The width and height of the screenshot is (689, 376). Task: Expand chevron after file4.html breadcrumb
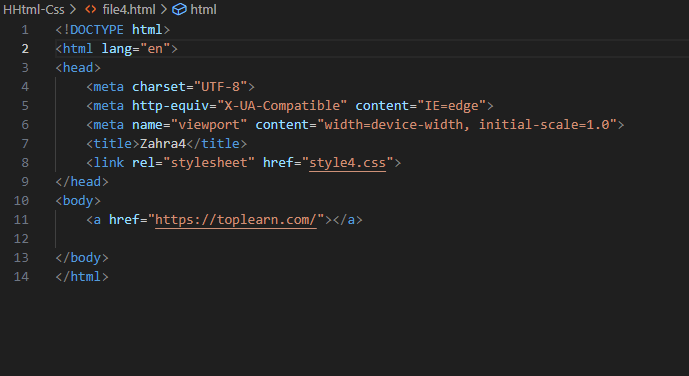tap(164, 9)
